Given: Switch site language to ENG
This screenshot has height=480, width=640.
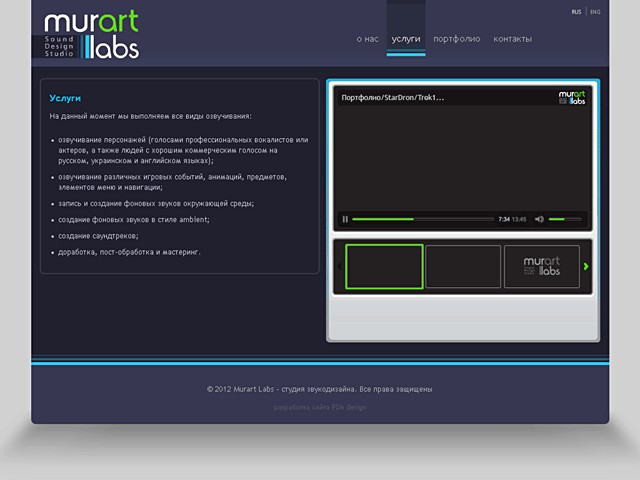Looking at the screenshot, I should [595, 12].
